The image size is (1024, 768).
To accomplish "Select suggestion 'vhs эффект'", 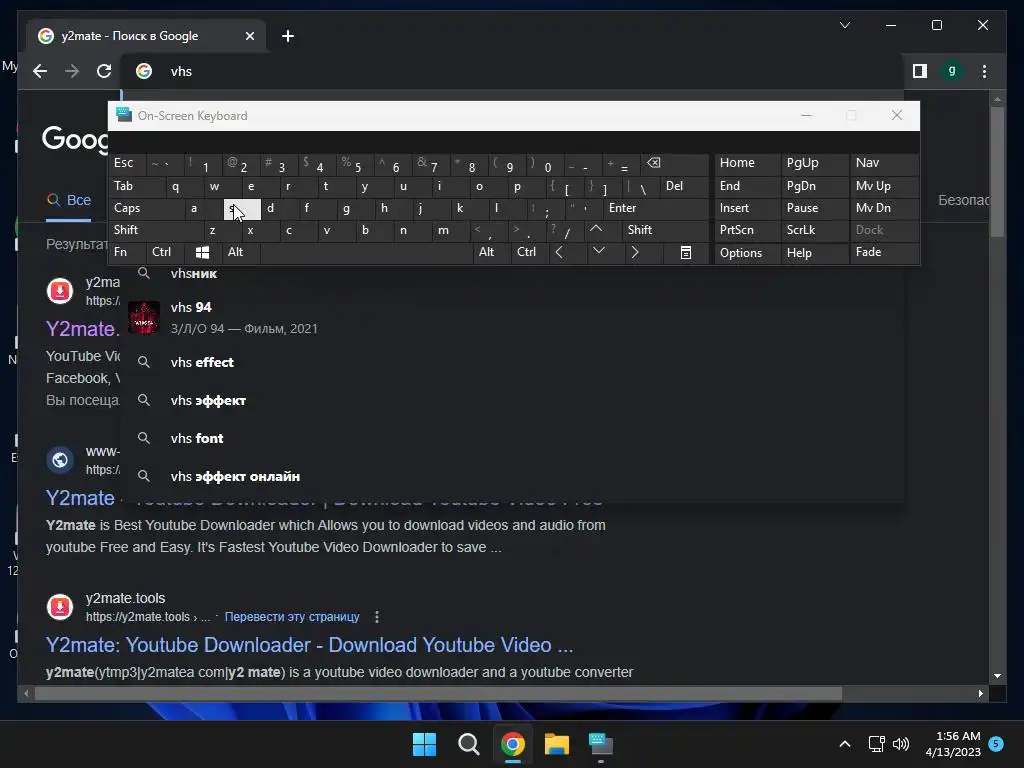I will pyautogui.click(x=513, y=400).
